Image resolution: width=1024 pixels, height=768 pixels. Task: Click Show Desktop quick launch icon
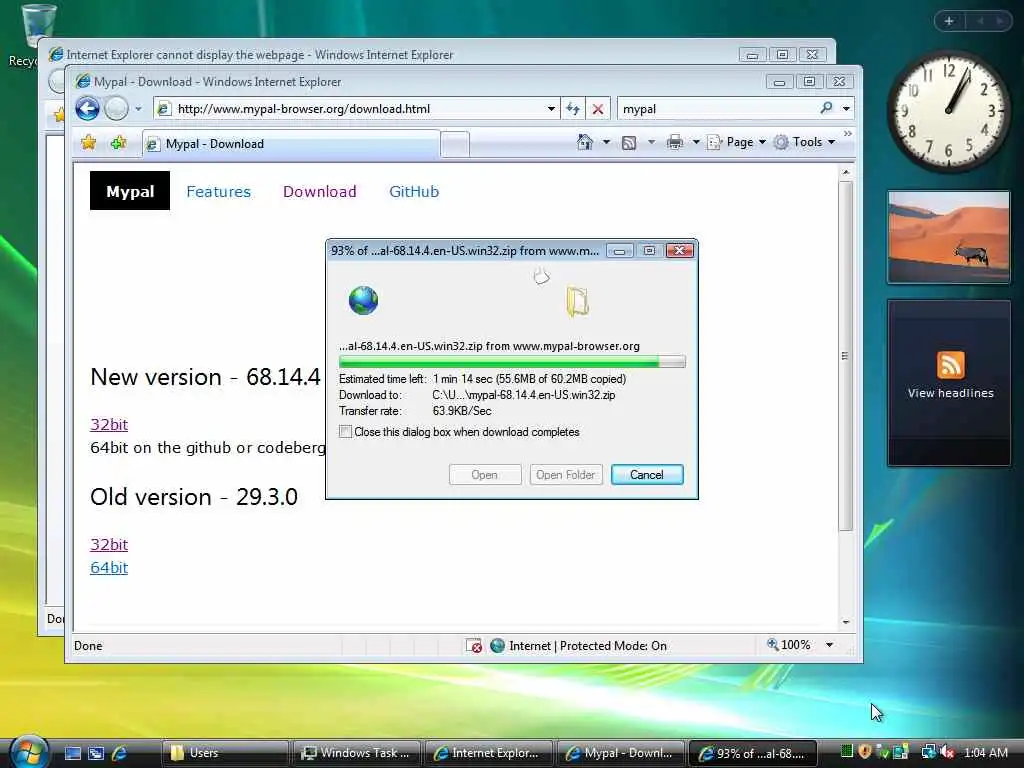[72, 753]
